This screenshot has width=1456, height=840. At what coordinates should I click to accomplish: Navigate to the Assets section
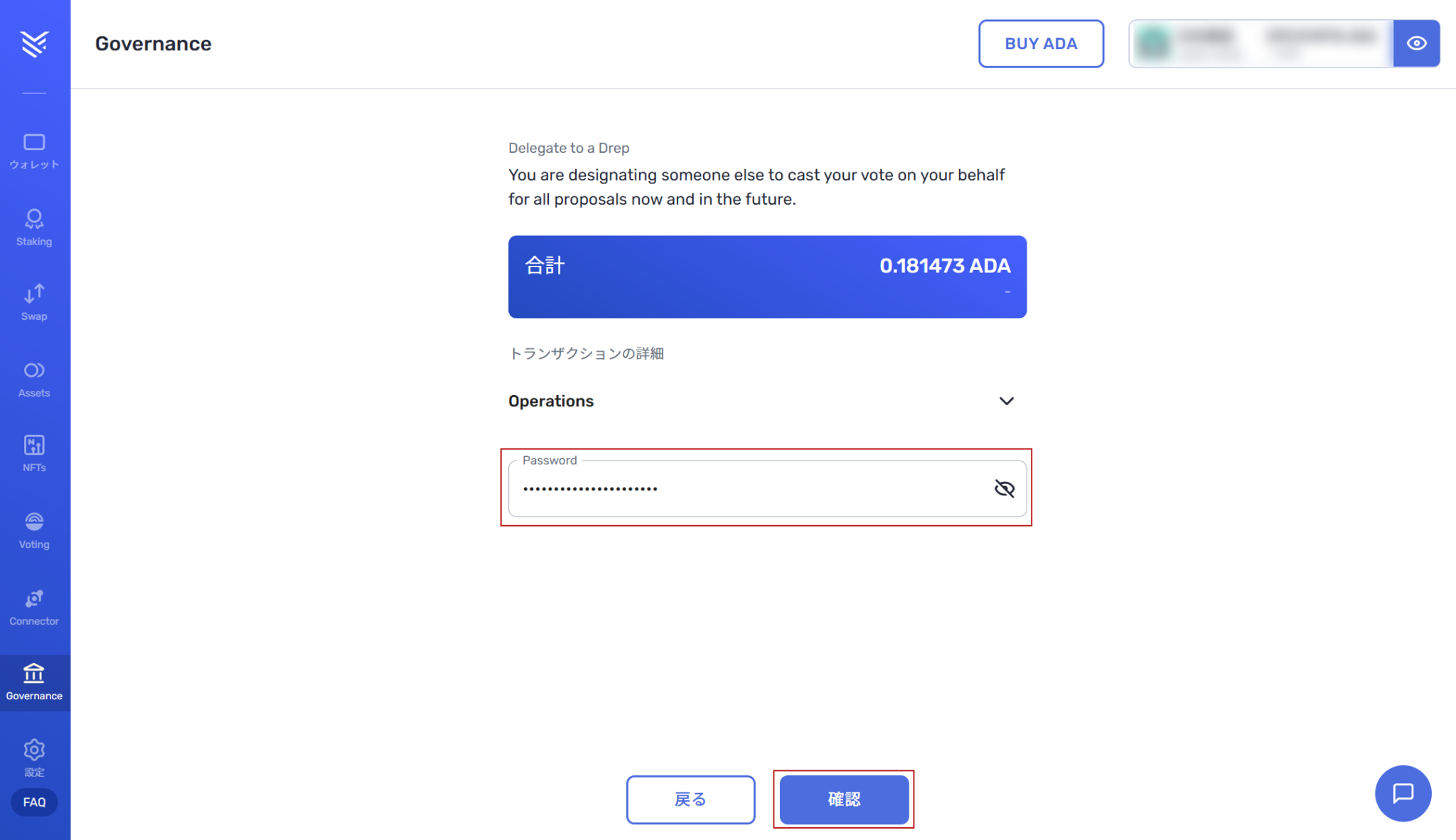click(34, 377)
